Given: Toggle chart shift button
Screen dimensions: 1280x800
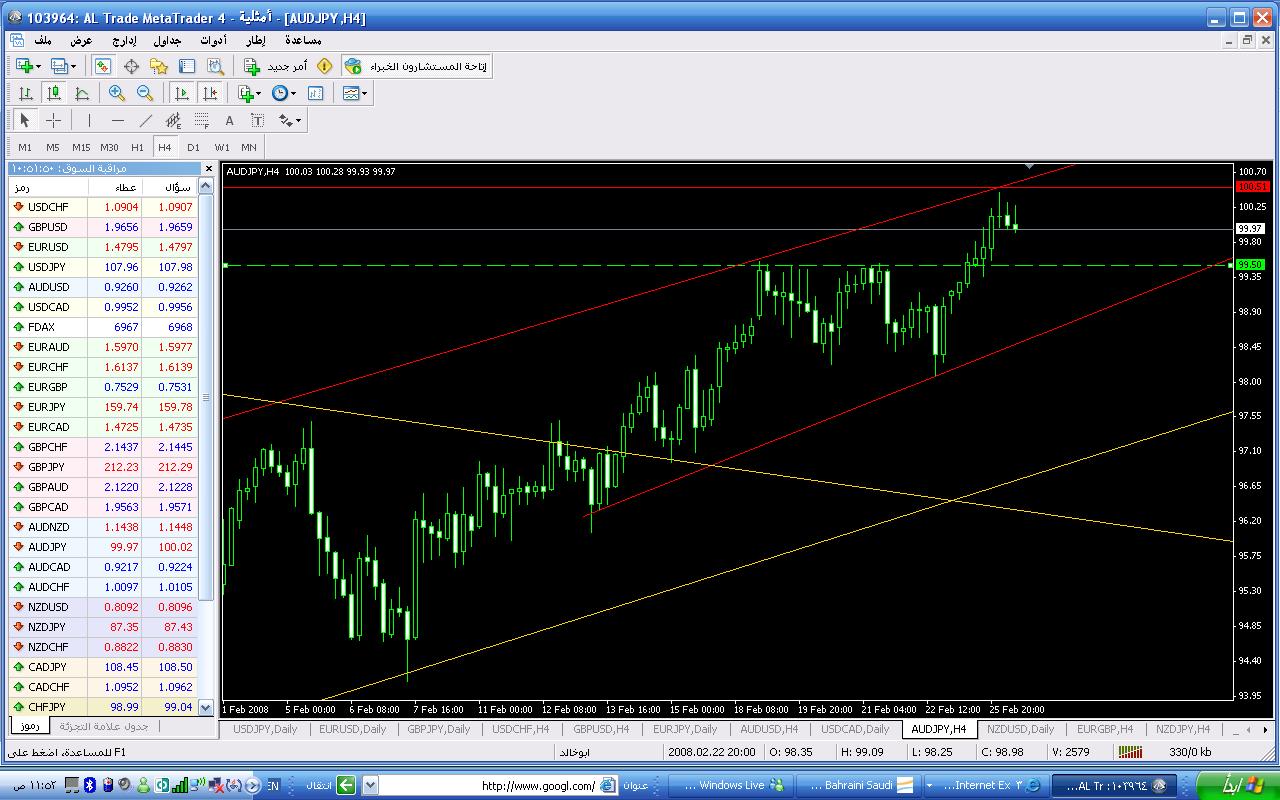Looking at the screenshot, I should click(x=210, y=93).
